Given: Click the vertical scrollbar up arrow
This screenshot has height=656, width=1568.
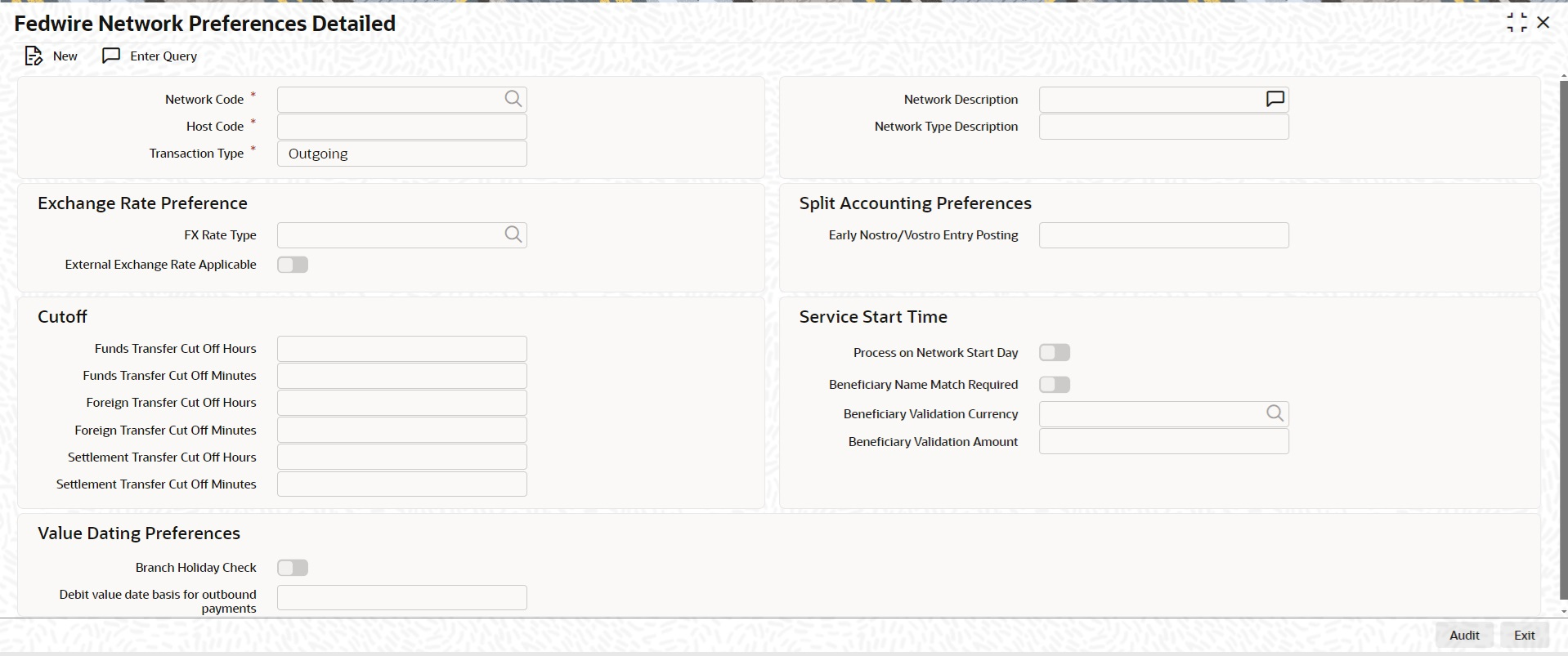Looking at the screenshot, I should pyautogui.click(x=1563, y=76).
